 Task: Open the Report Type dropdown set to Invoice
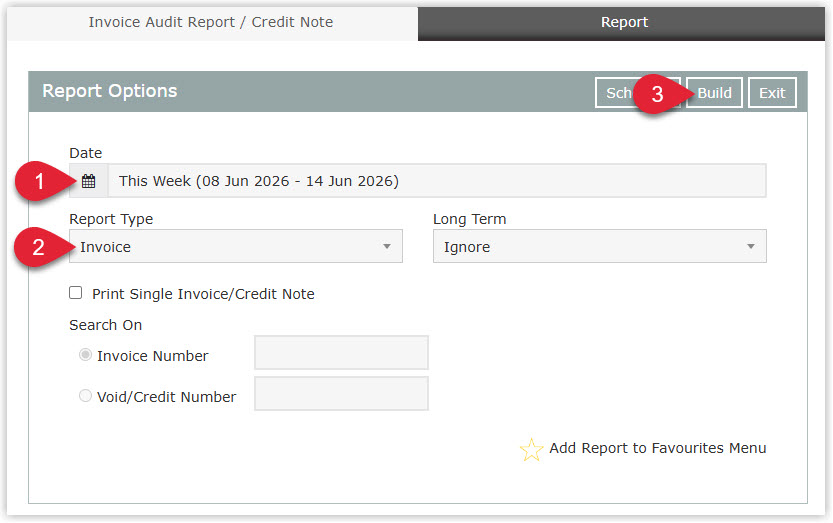click(236, 247)
